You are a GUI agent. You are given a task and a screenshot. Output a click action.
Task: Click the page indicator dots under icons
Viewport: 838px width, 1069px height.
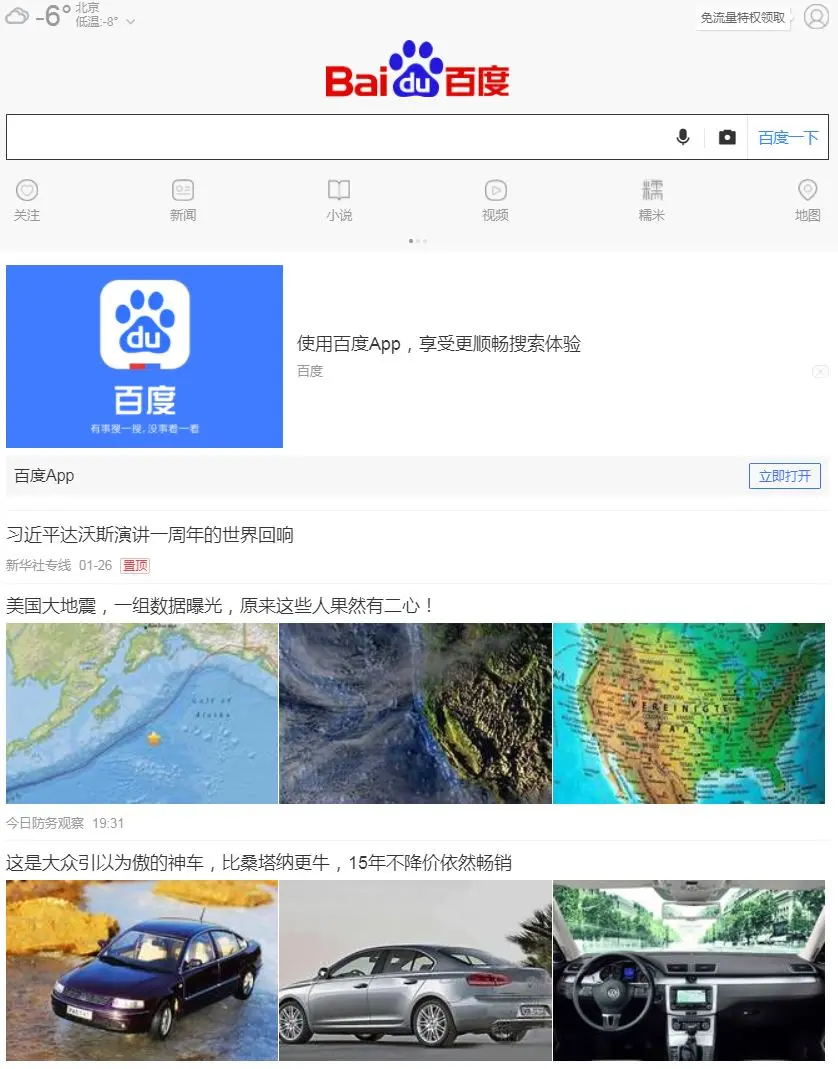point(418,241)
